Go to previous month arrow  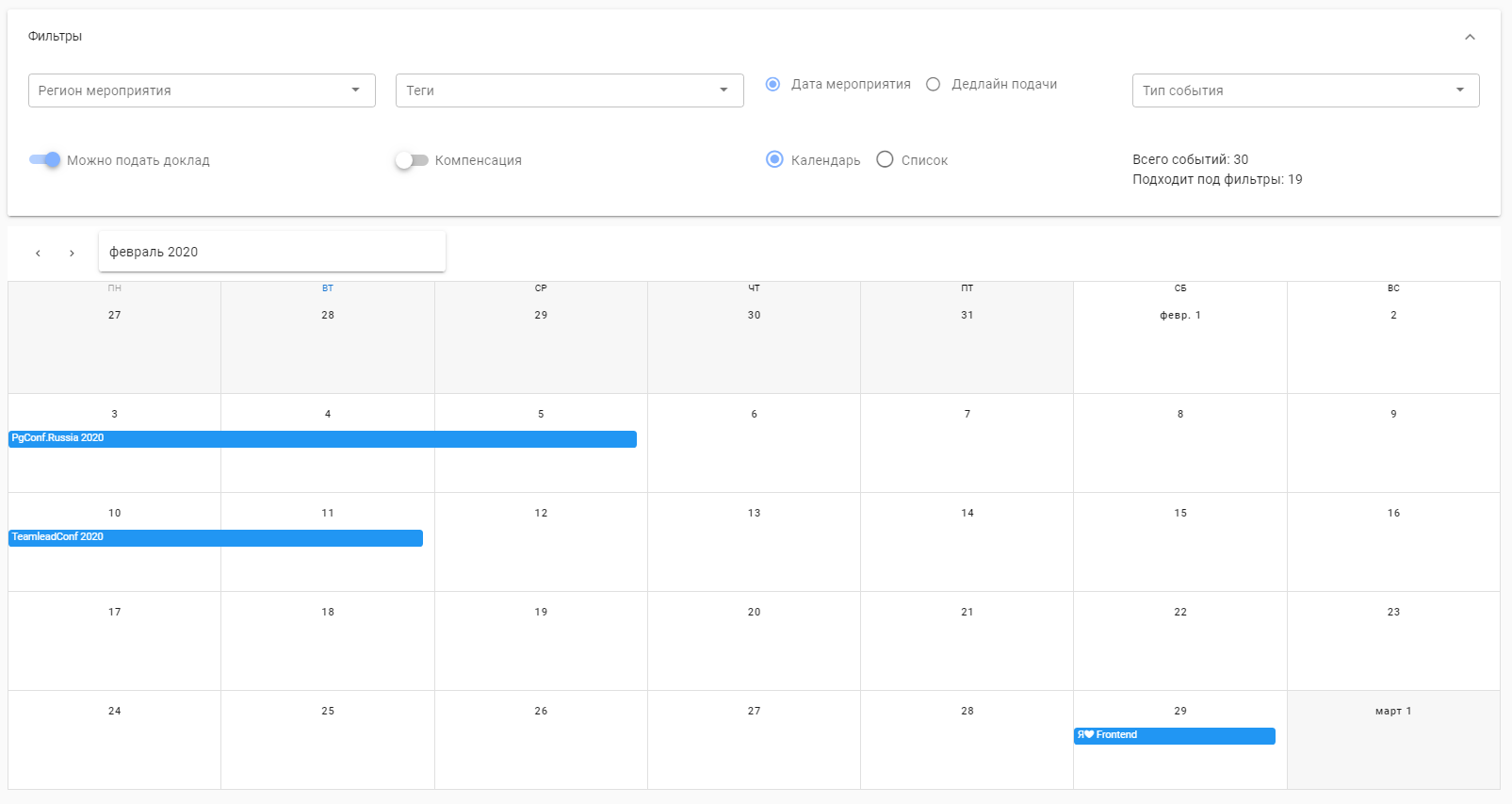click(38, 253)
